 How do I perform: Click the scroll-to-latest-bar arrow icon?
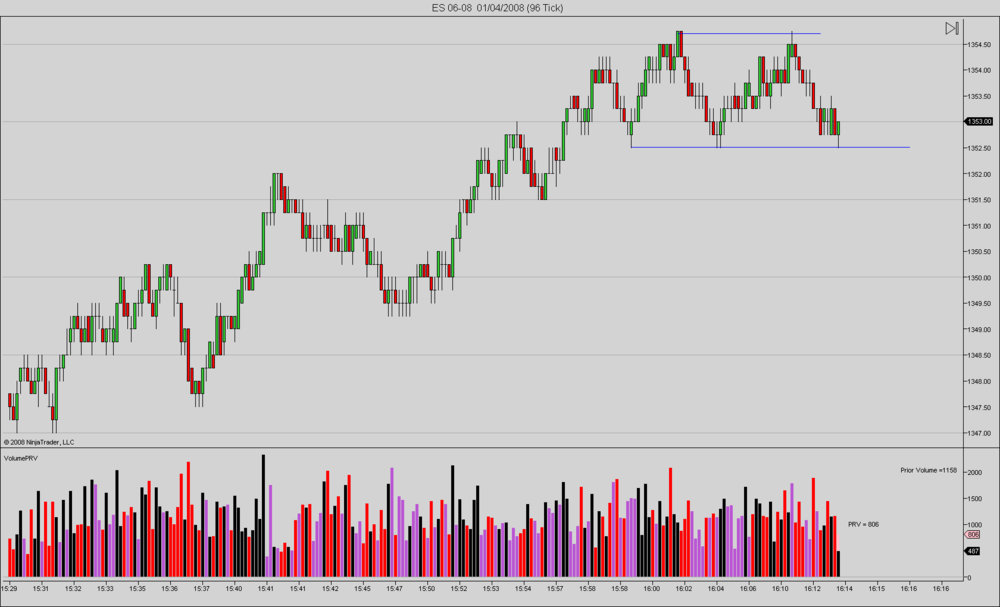coord(952,28)
